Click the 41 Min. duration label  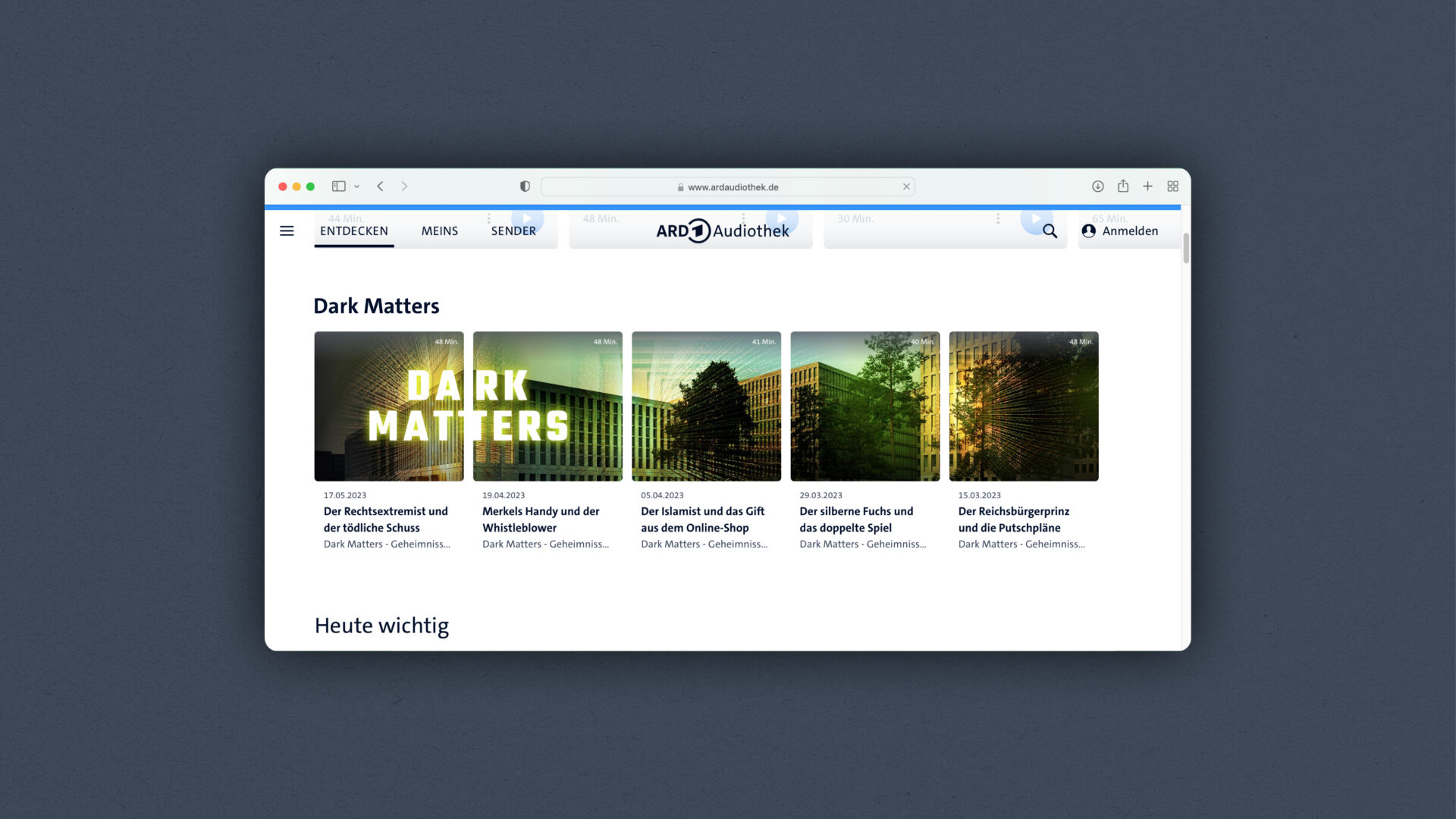click(x=764, y=342)
